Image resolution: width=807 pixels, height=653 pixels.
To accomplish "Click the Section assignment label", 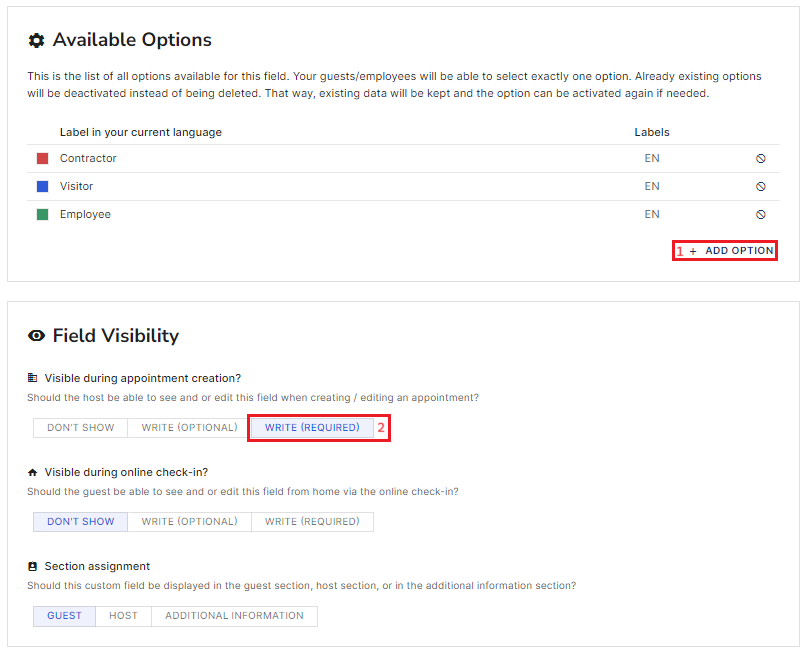I will click(x=97, y=567).
